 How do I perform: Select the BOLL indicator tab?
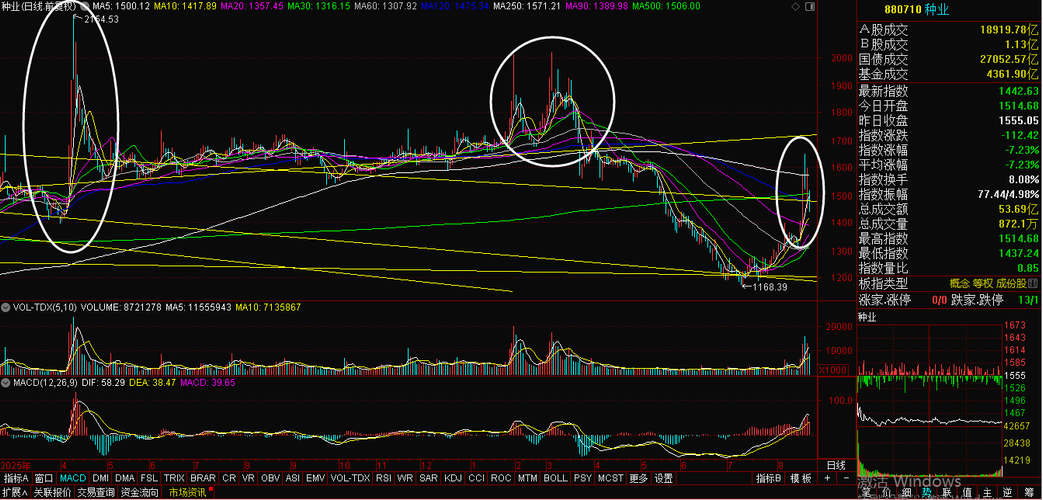pos(555,478)
